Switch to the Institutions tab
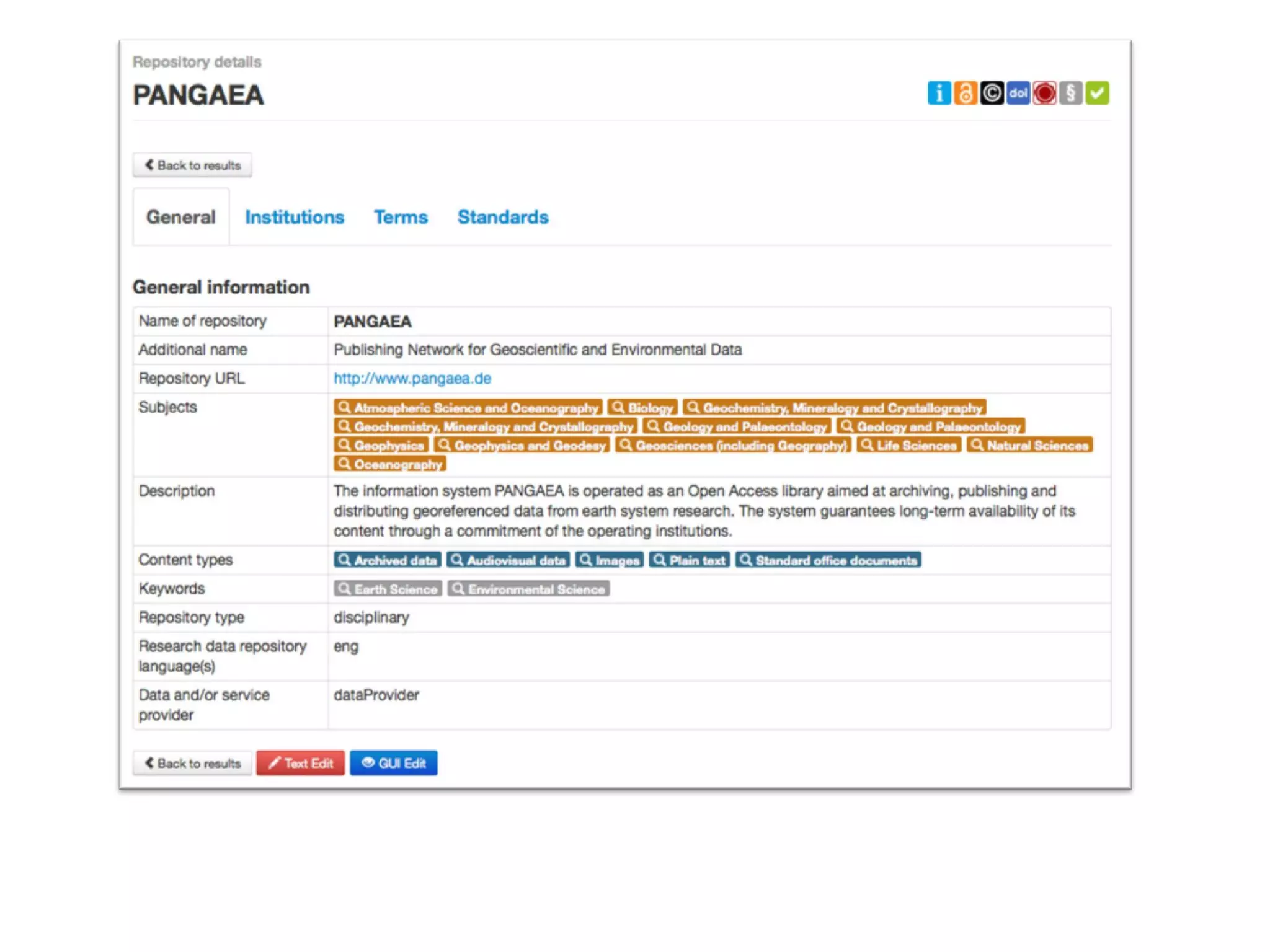This screenshot has height=952, width=1270. pyautogui.click(x=295, y=217)
